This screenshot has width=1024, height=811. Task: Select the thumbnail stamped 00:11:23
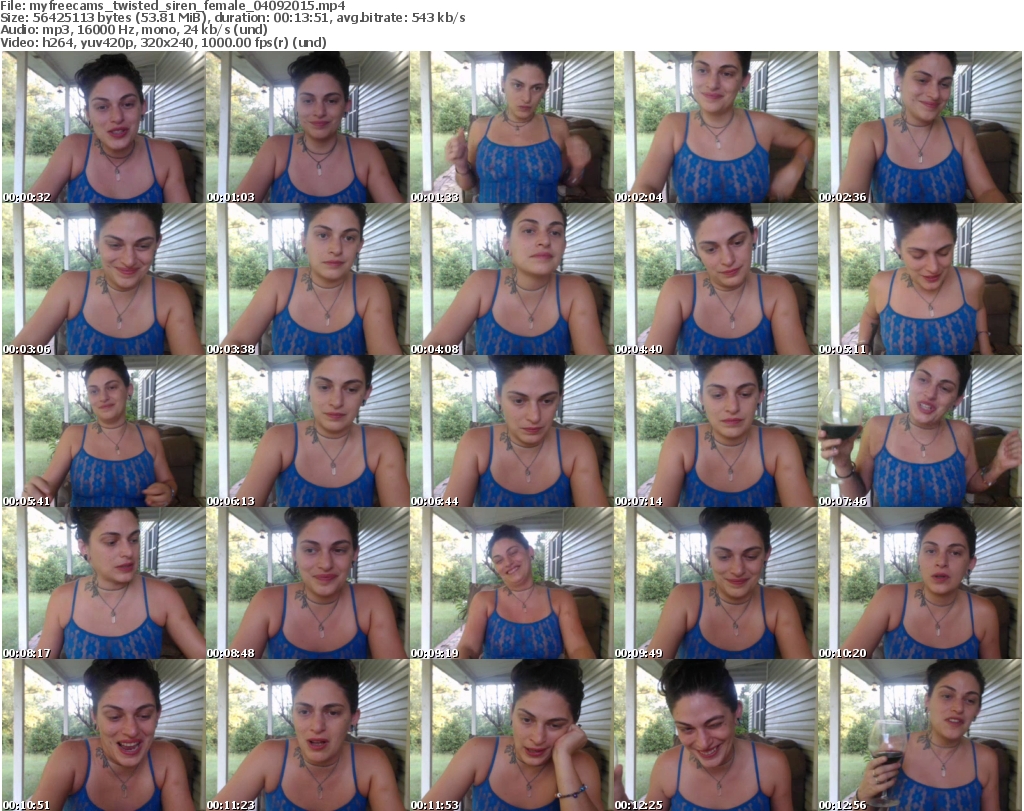click(308, 735)
